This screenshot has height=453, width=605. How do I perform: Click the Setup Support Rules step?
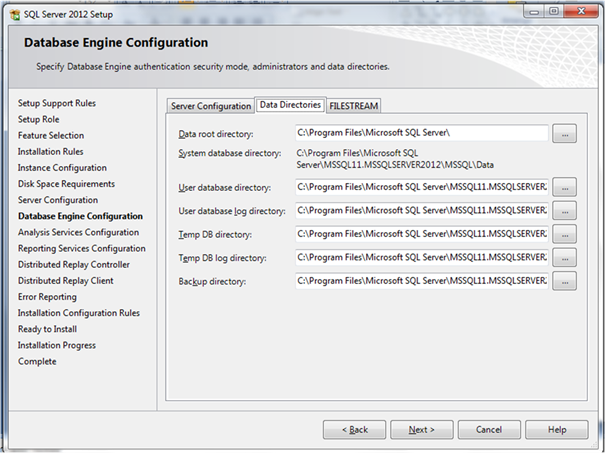[57, 103]
